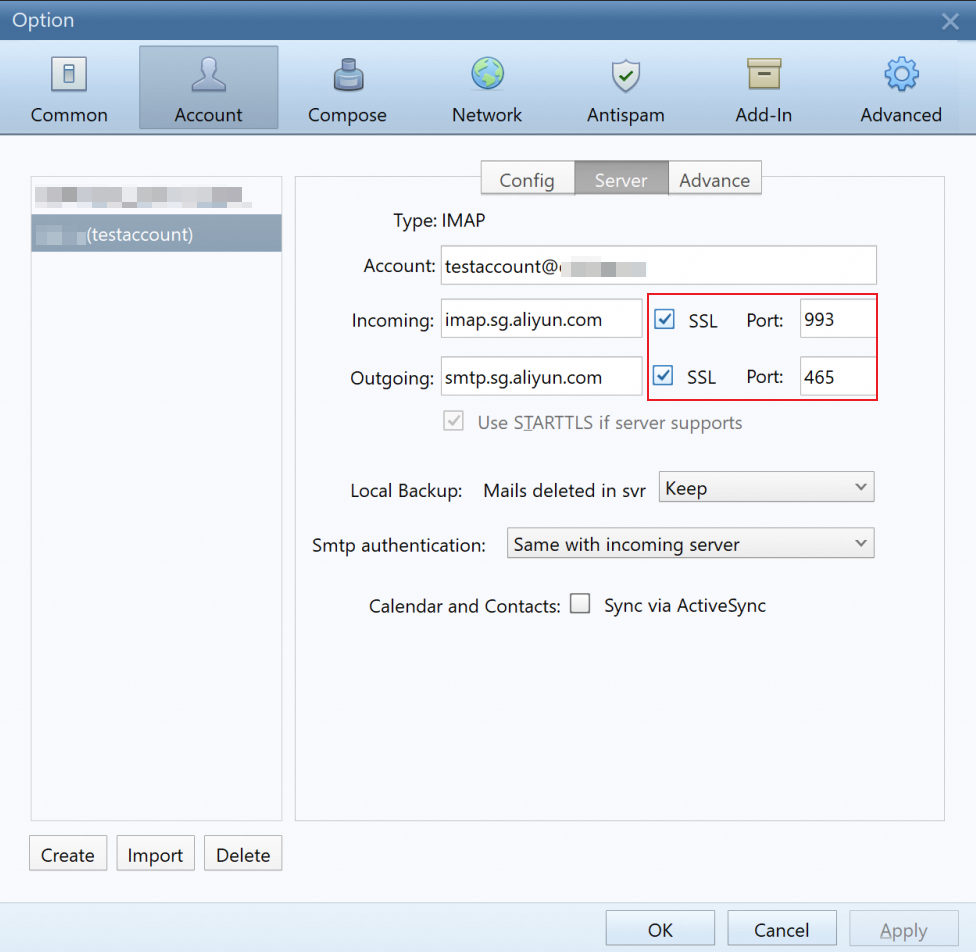Close the Option dialog window

tap(950, 22)
